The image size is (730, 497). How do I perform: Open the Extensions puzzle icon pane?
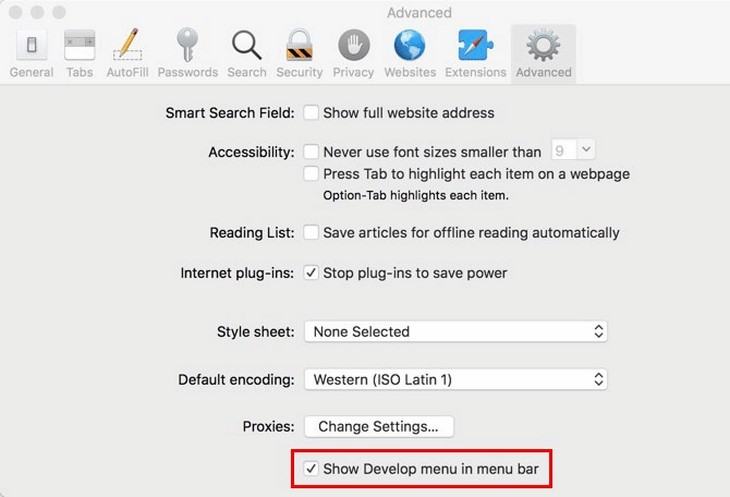475,54
